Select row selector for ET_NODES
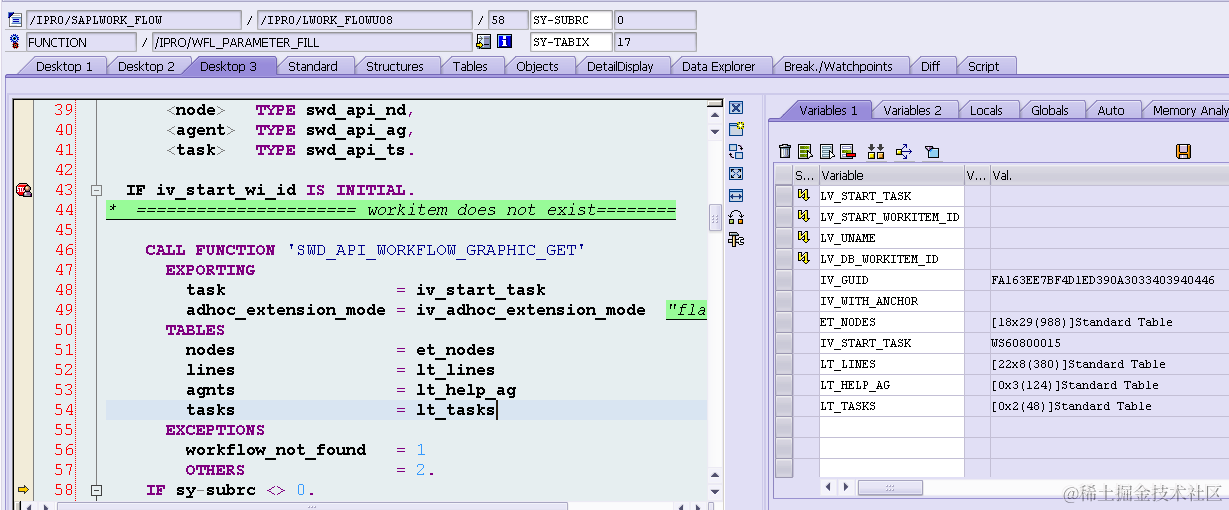The height and width of the screenshot is (510, 1229). pyautogui.click(x=784, y=322)
